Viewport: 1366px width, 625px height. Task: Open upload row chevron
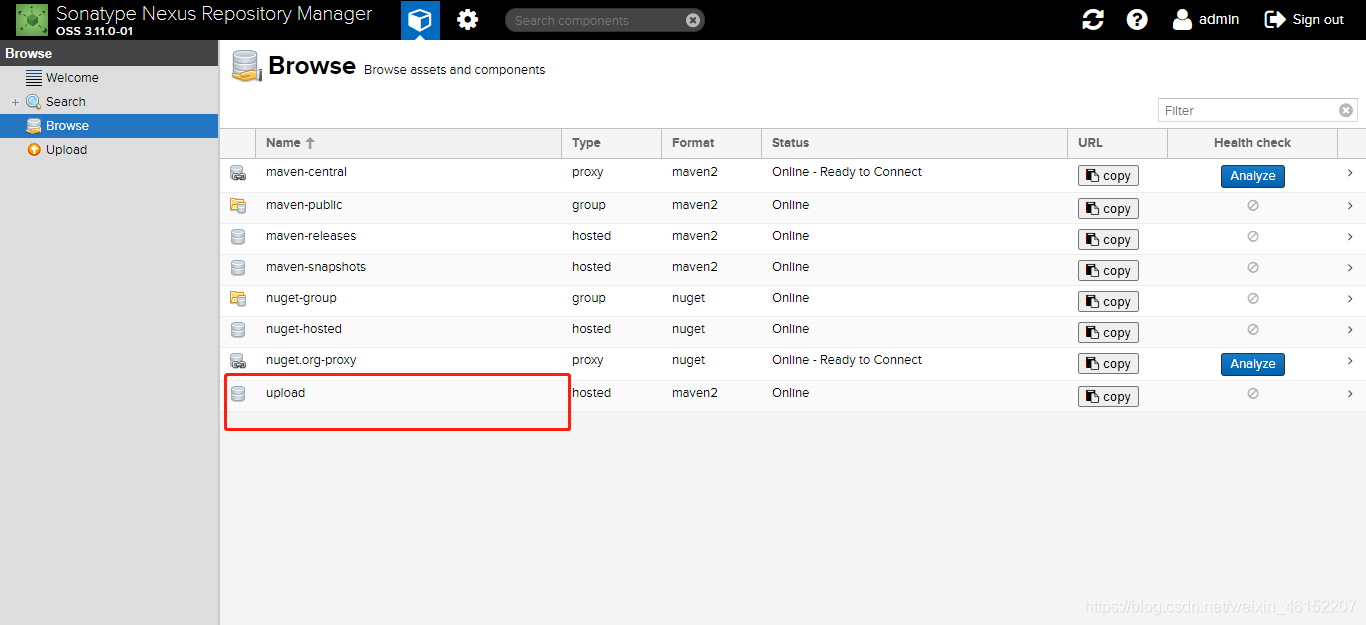[1350, 394]
